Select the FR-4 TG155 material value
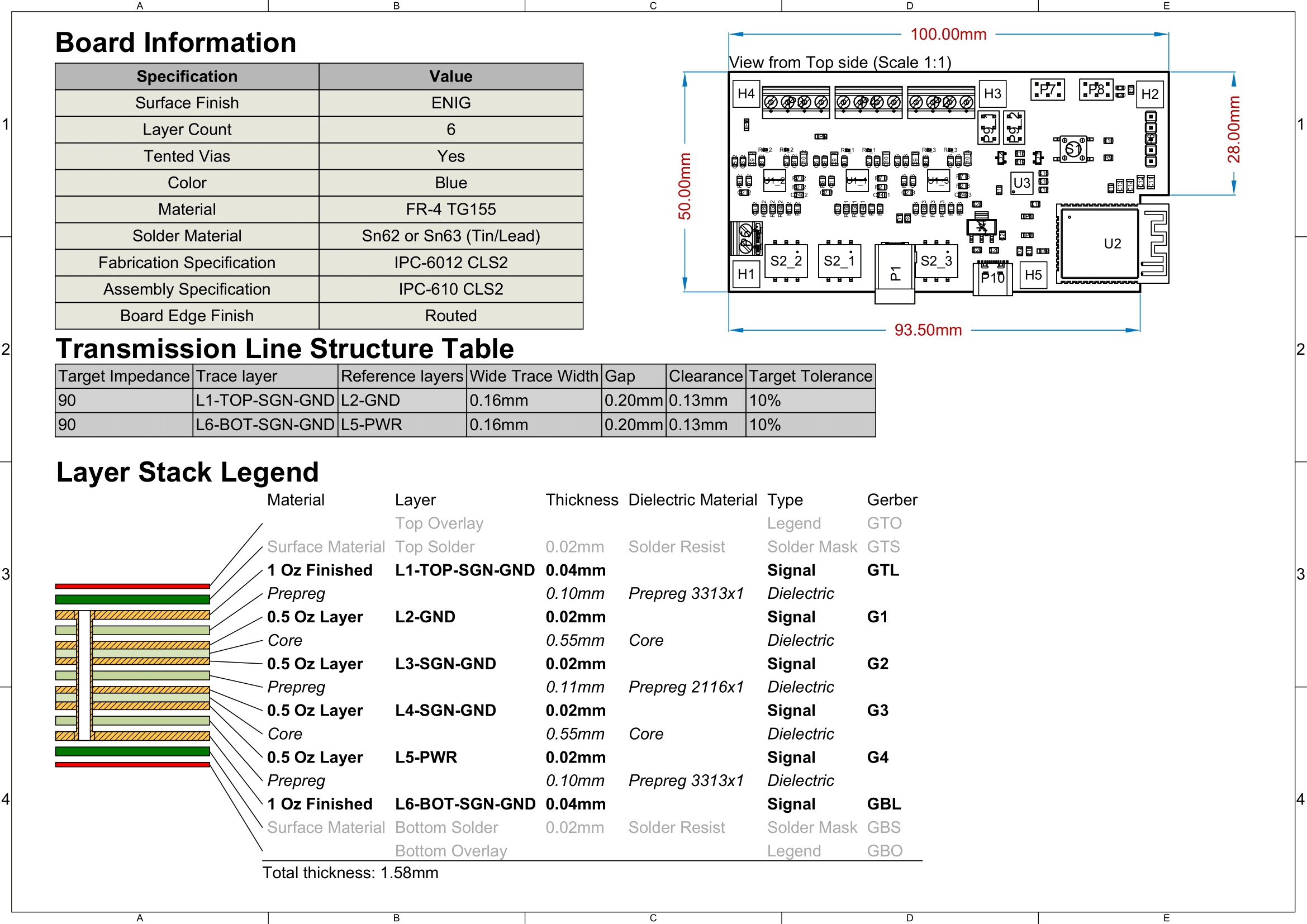The image size is (1307, 924). coord(451,209)
